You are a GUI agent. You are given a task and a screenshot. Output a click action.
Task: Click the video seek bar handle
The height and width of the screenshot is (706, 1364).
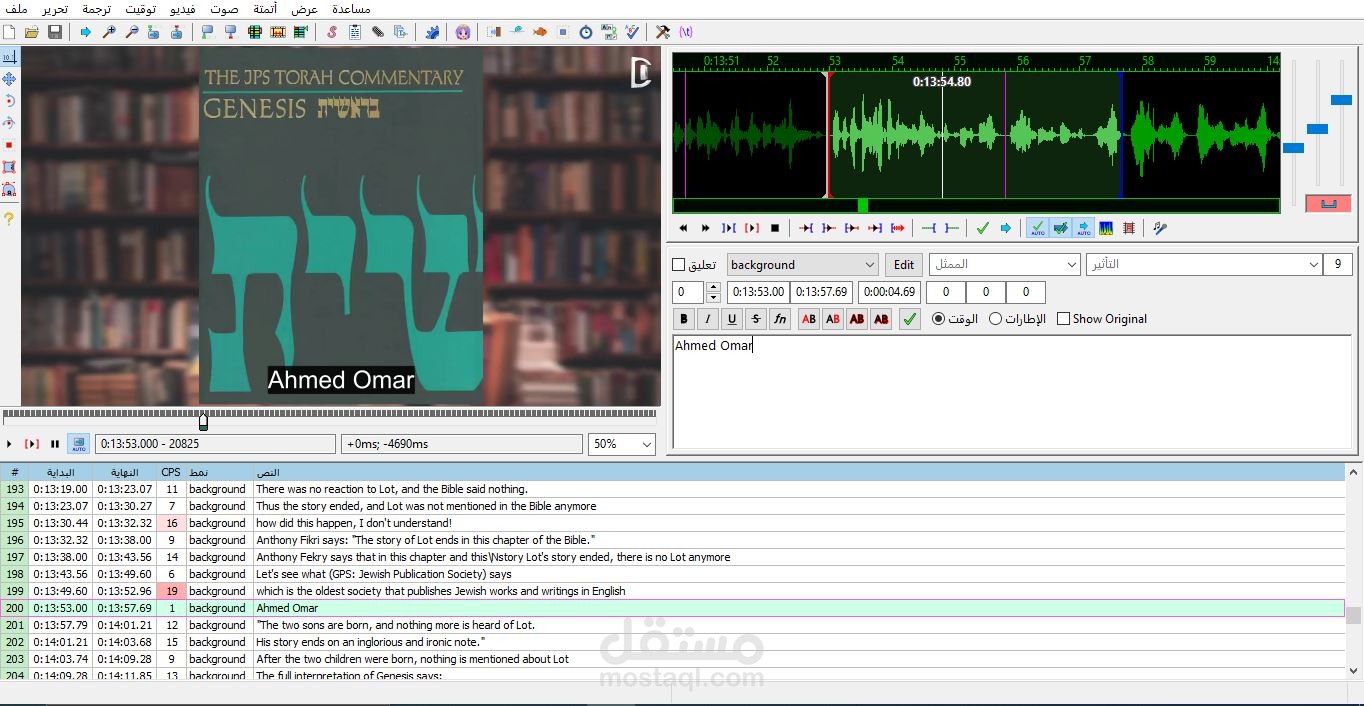coord(203,421)
